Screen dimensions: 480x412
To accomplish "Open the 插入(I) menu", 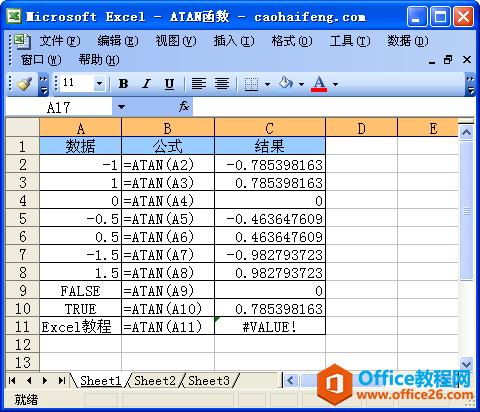I will [234, 41].
